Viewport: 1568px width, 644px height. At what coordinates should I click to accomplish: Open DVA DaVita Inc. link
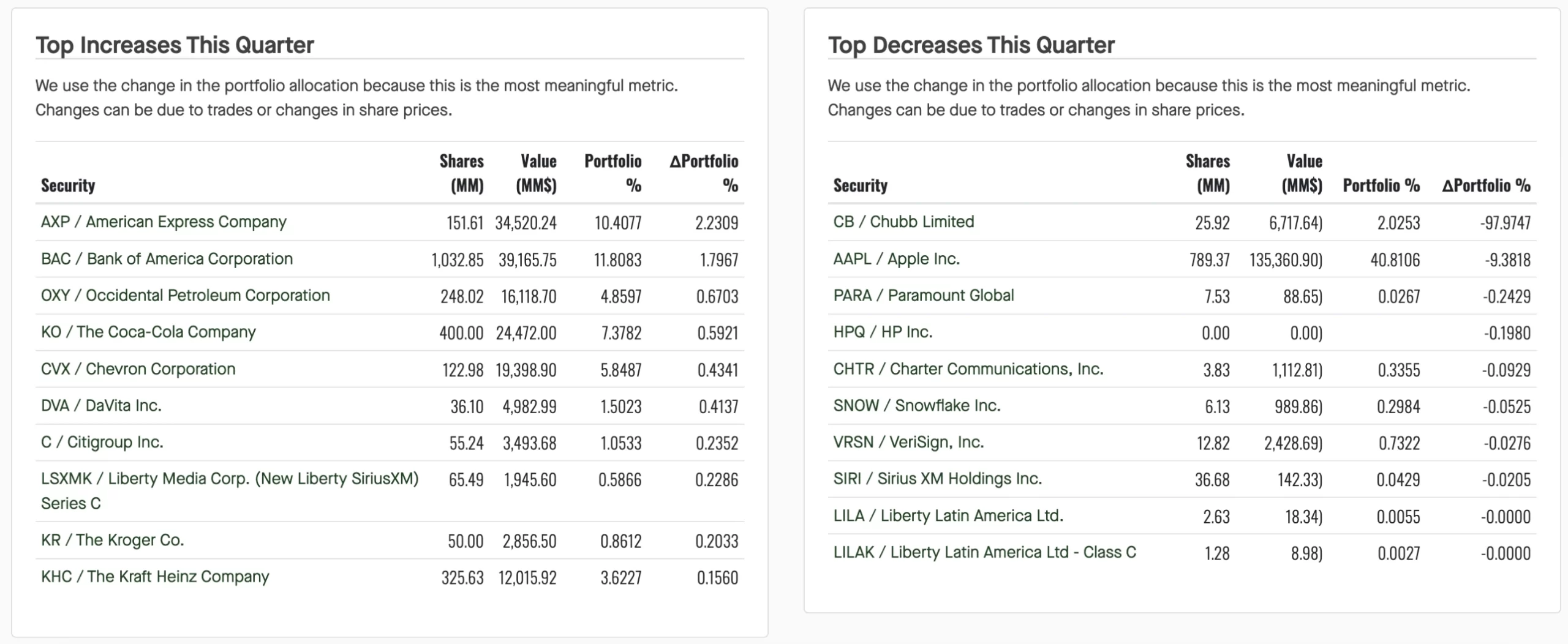(101, 405)
